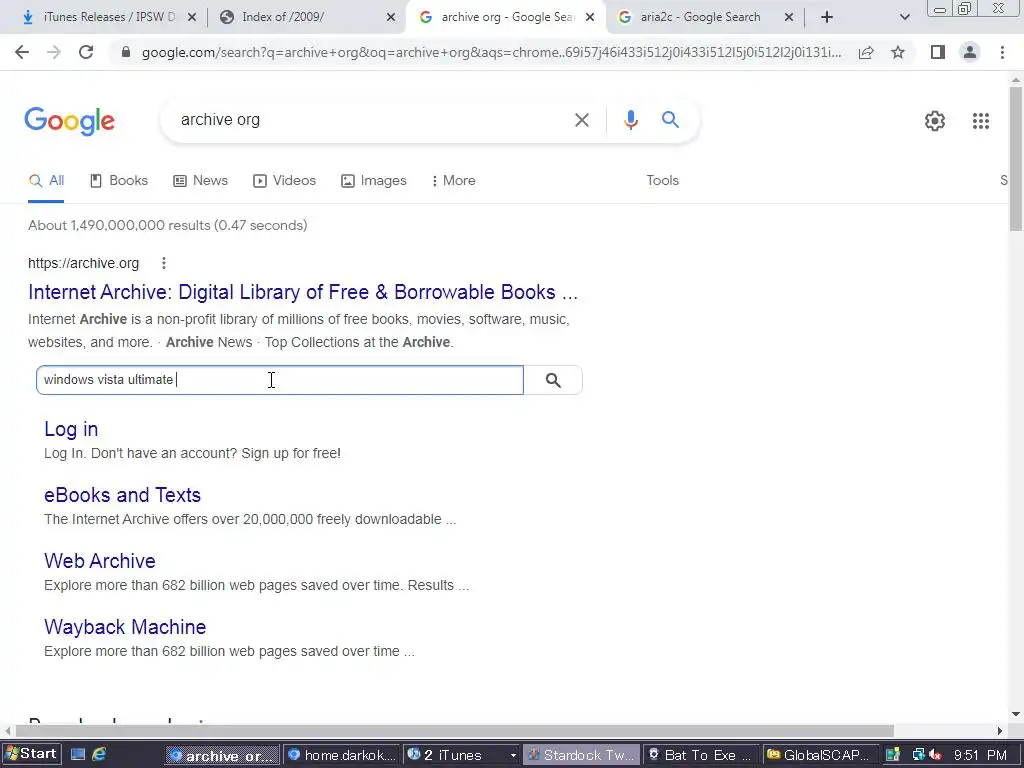1024x768 pixels.
Task: Submit Google search with magnifier icon
Action: pyautogui.click(x=670, y=120)
